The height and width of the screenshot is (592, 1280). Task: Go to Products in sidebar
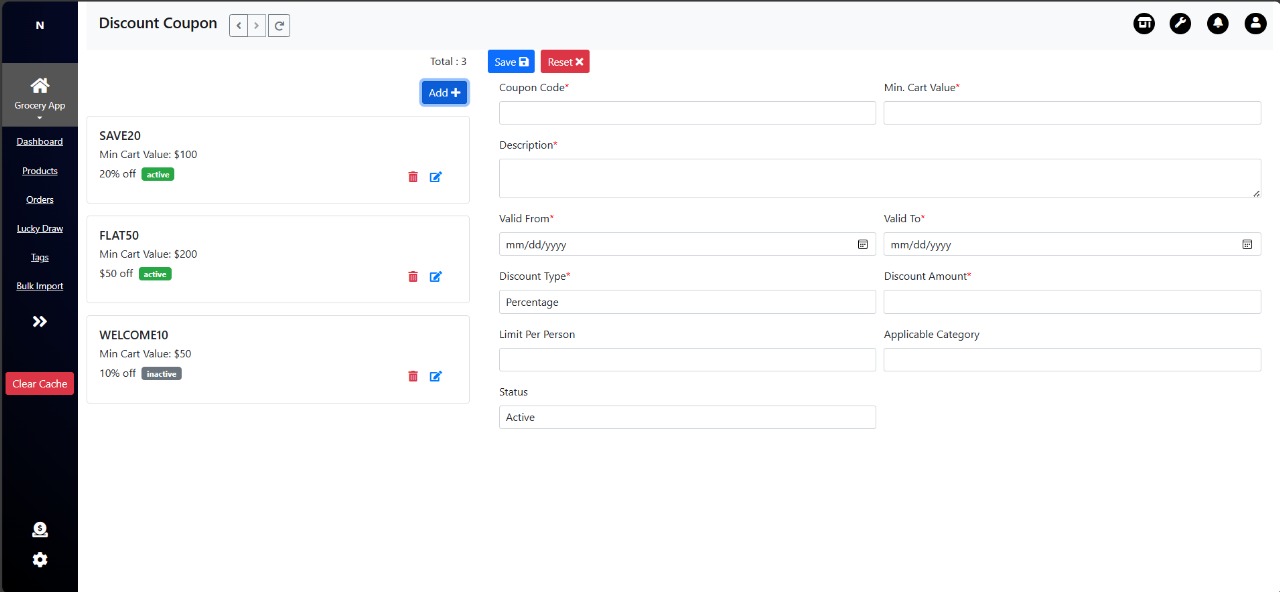coord(40,171)
